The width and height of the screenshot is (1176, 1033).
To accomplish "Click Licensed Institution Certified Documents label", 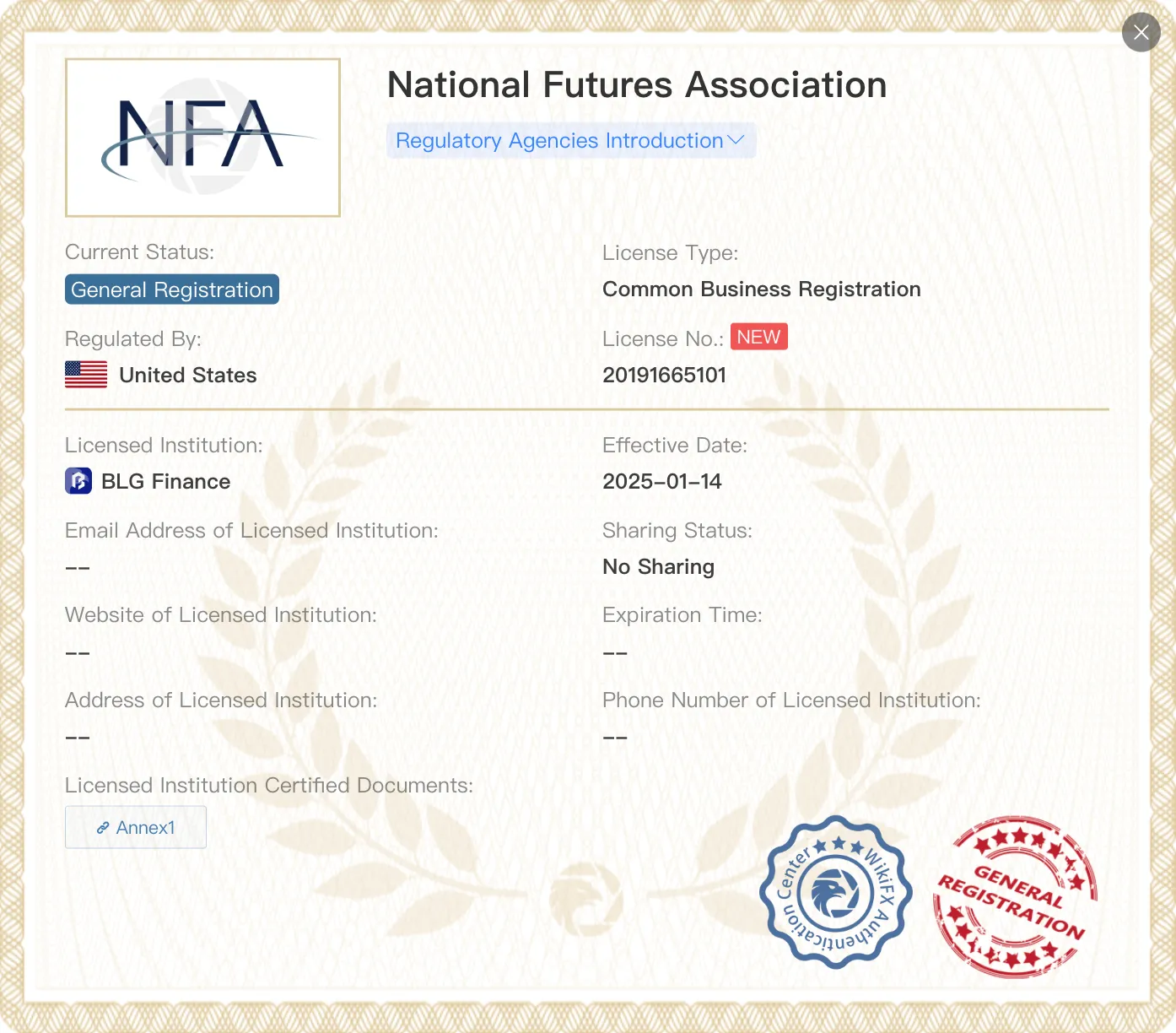I will coord(269,786).
